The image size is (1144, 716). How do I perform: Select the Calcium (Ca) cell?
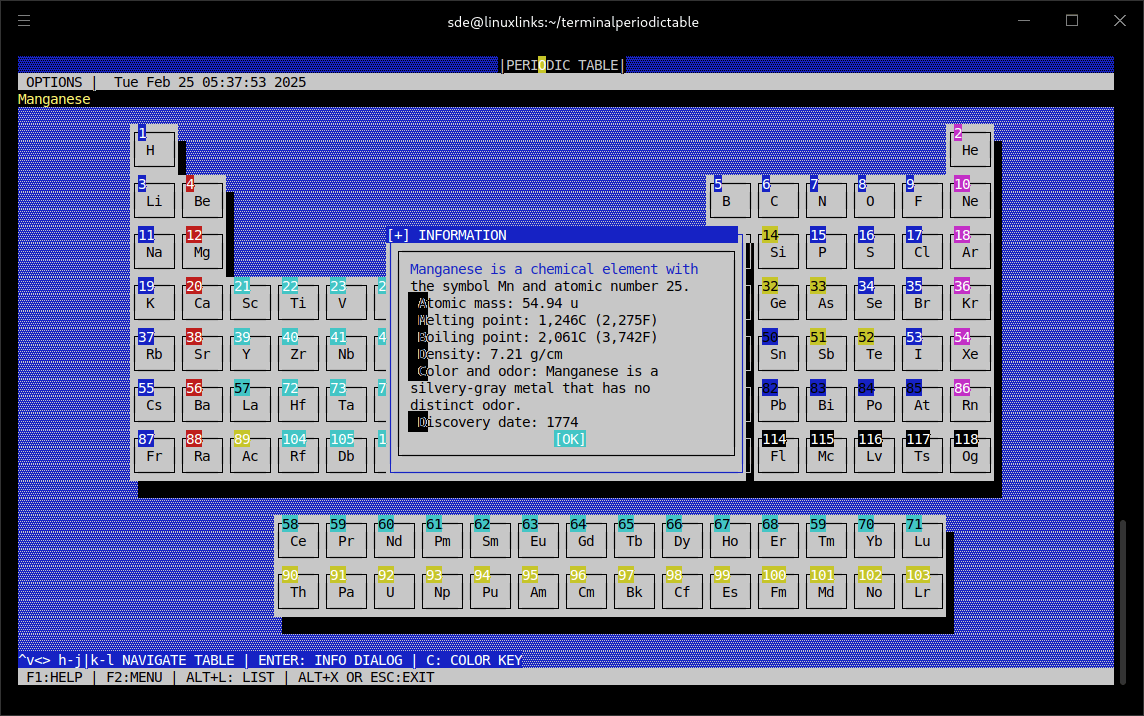[202, 303]
